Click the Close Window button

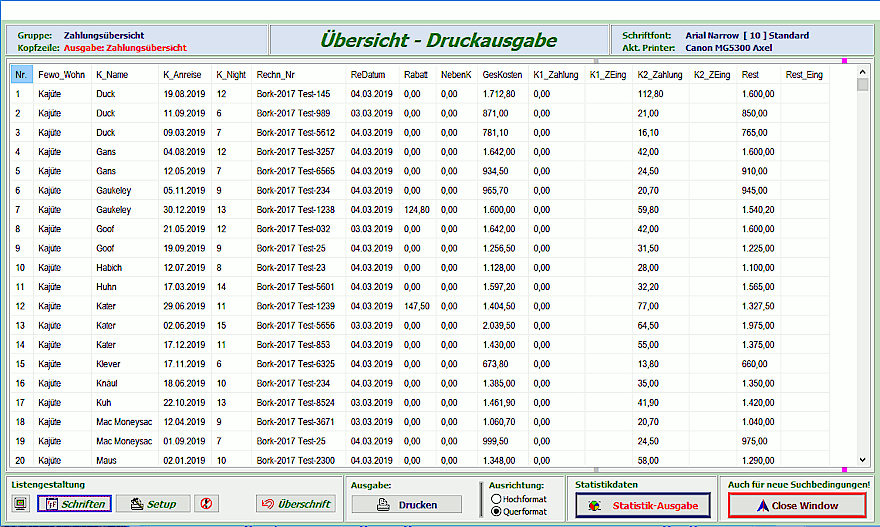pyautogui.click(x=796, y=505)
